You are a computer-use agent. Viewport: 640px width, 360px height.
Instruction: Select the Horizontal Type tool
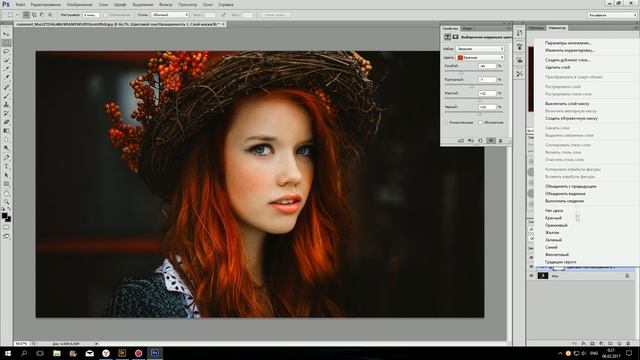click(6, 166)
